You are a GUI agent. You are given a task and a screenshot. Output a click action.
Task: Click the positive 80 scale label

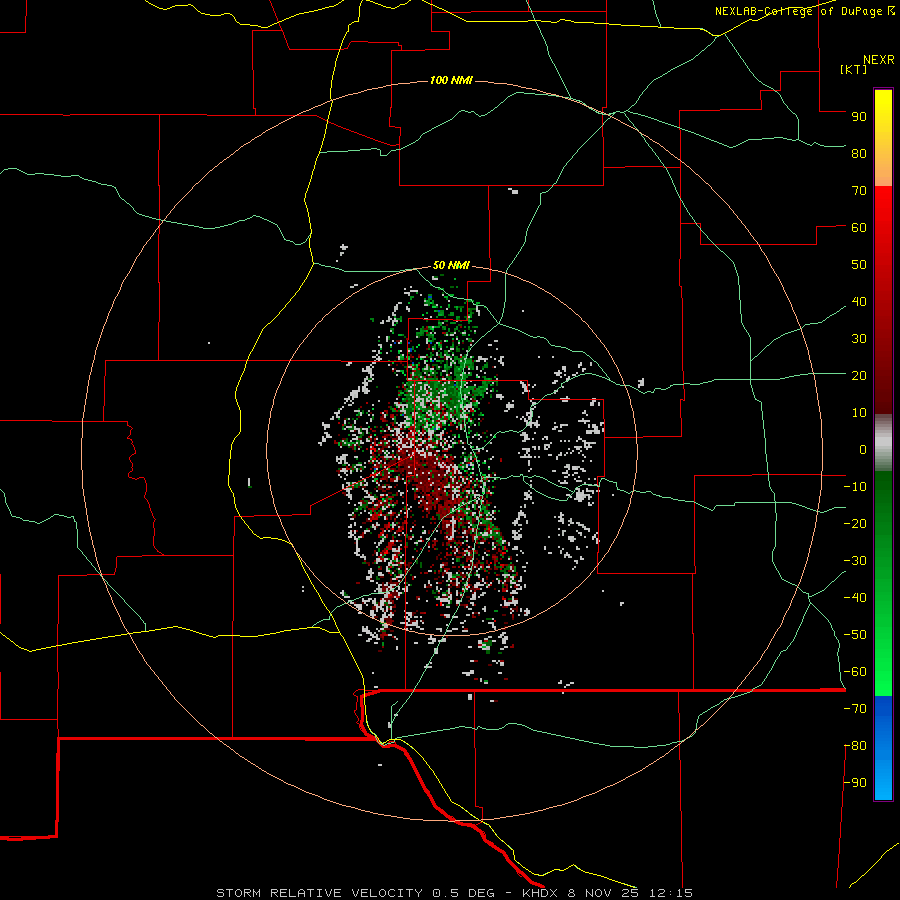(859, 153)
